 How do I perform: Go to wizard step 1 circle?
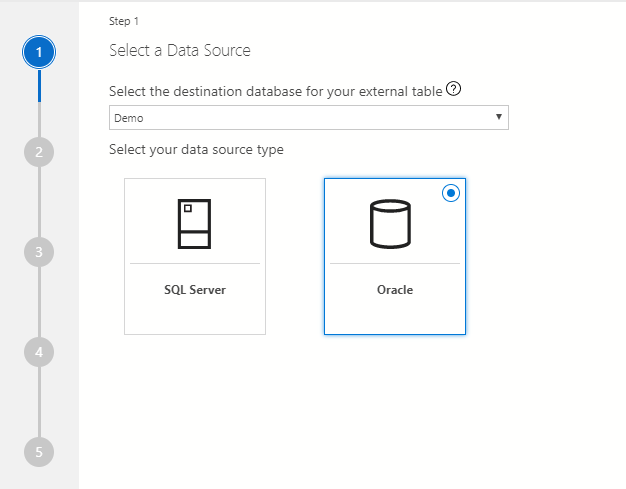pos(39,52)
